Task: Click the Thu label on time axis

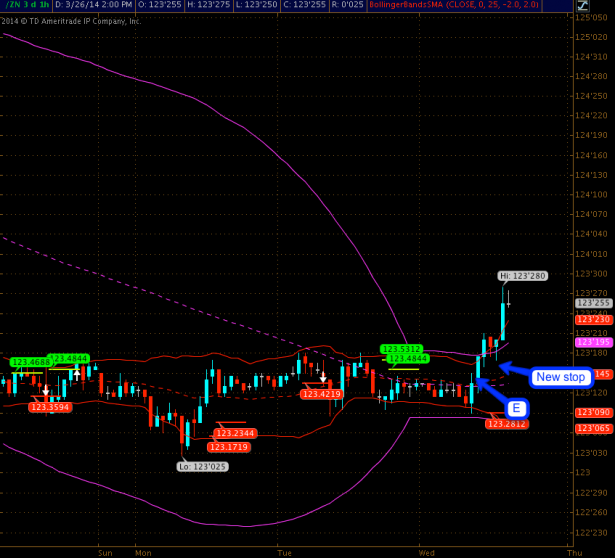Action: 575,553
